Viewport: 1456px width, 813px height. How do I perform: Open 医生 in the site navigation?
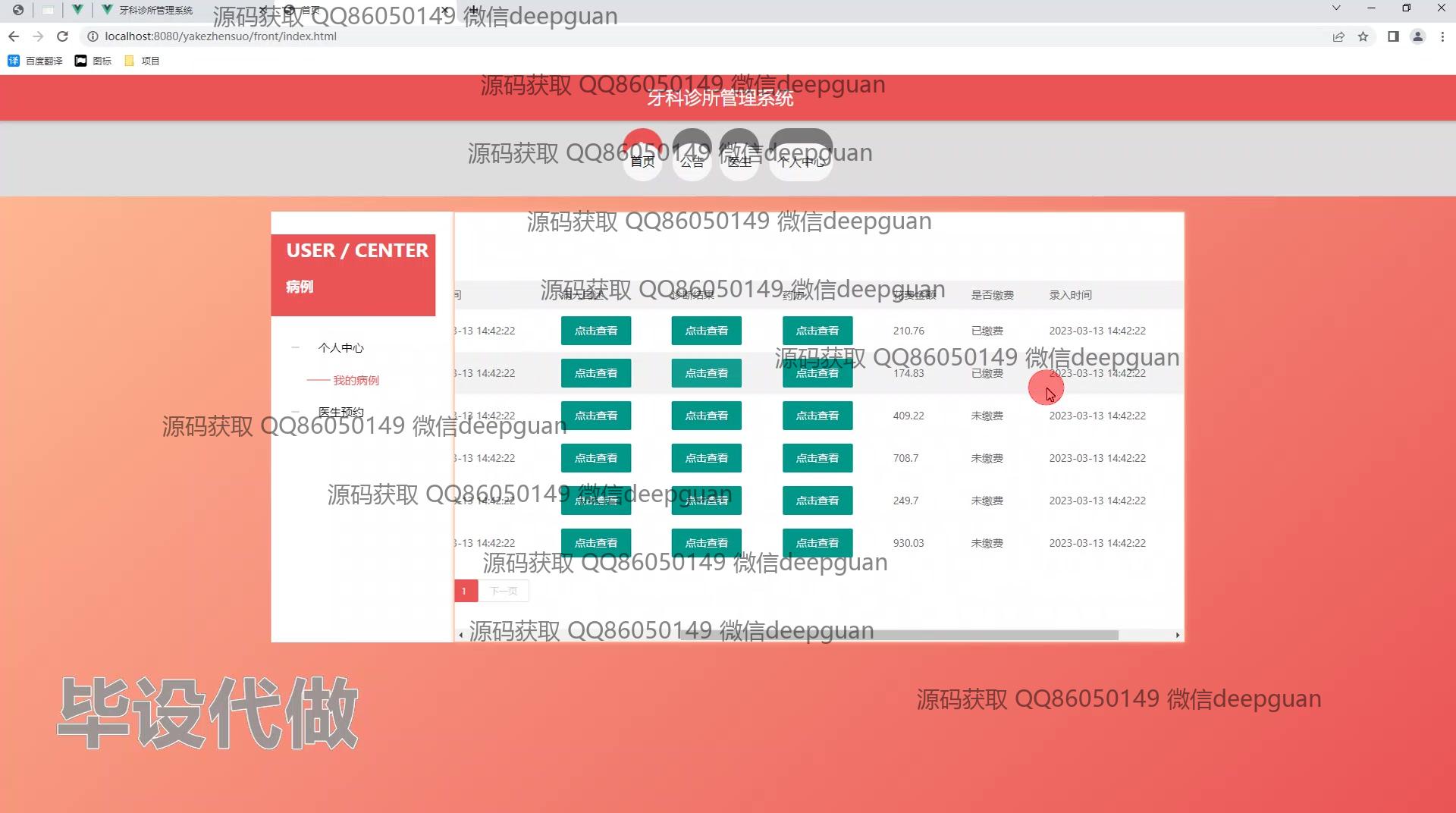[x=739, y=155]
